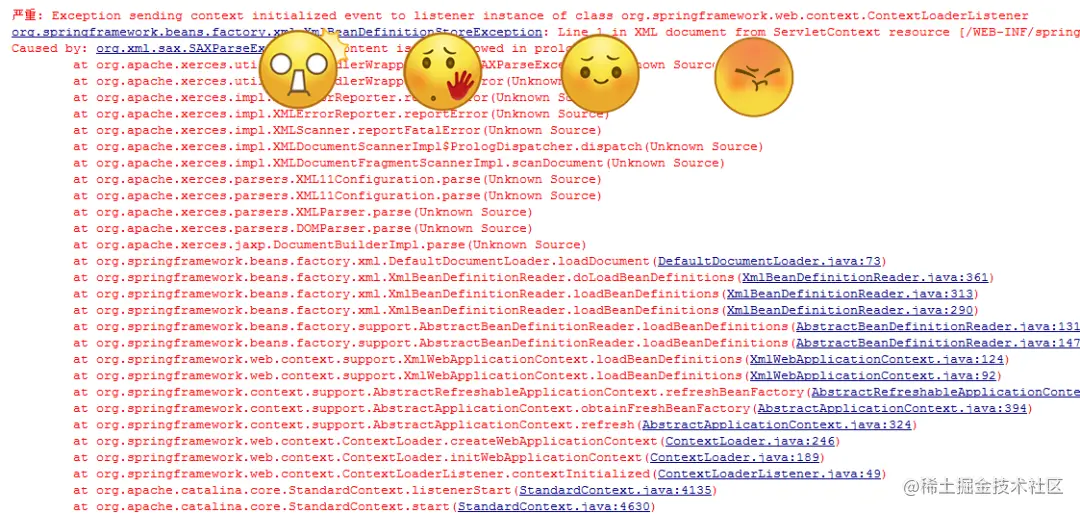Screen dimensions: 1080x513
Task: Open XmlBeanDefinitionReader.java:313 link
Action: 850,294
